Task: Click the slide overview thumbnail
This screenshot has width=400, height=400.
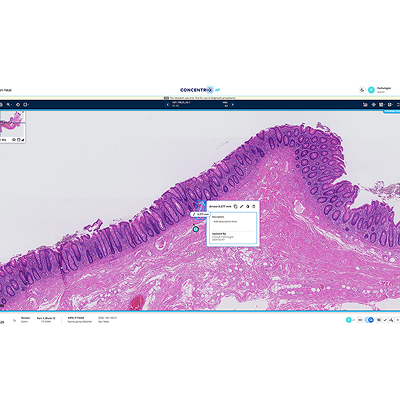Action: (x=12, y=124)
